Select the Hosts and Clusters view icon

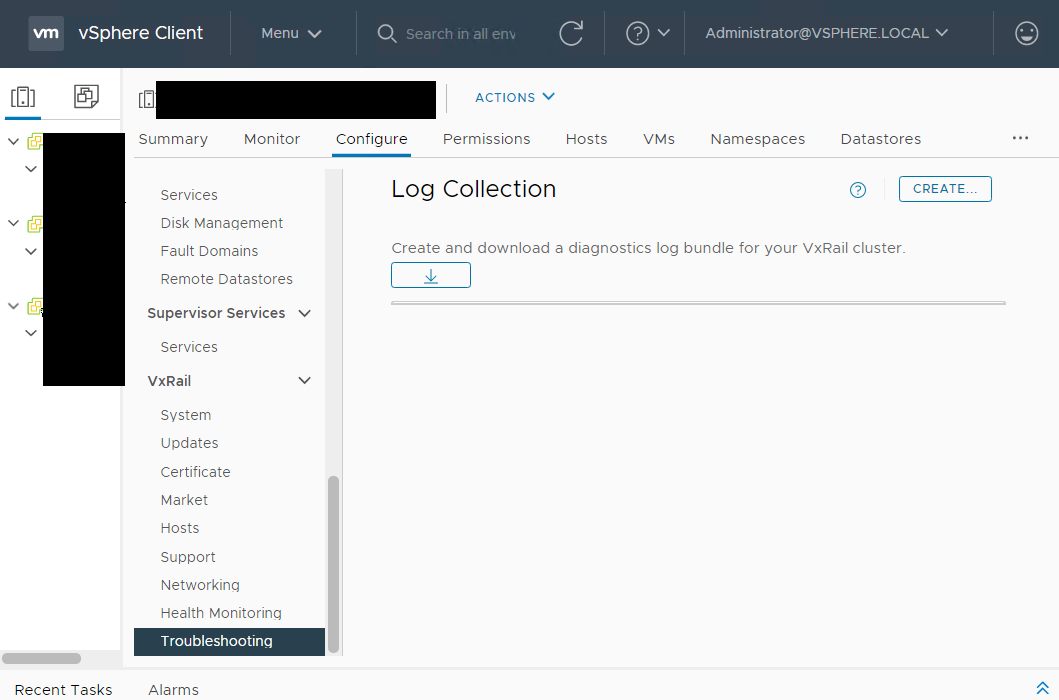coord(23,97)
